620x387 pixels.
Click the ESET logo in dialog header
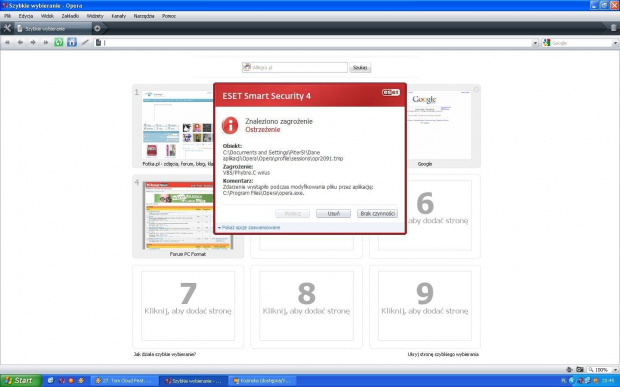pyautogui.click(x=391, y=93)
